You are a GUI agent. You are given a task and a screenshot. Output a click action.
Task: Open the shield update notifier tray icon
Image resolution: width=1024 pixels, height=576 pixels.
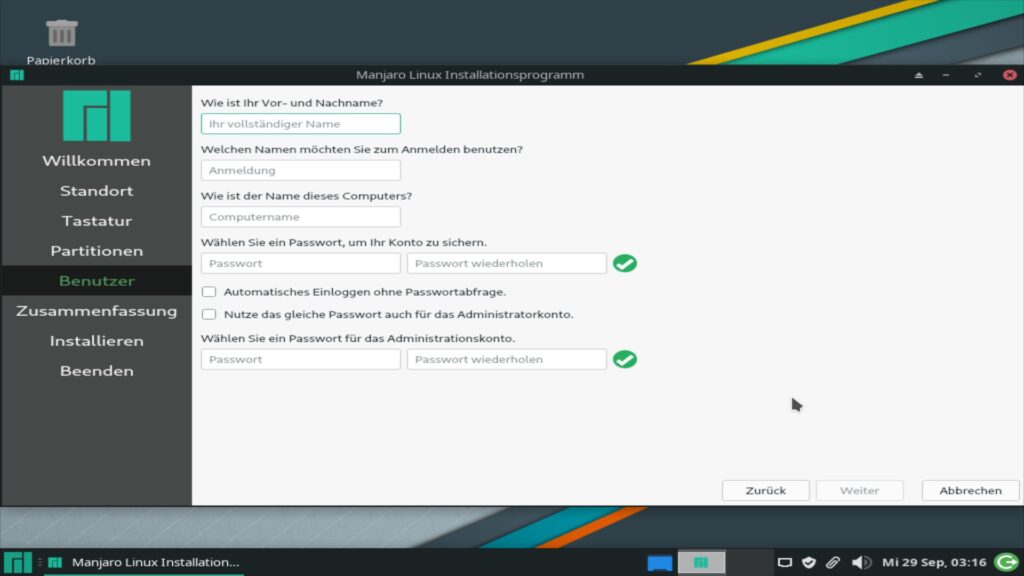click(809, 562)
